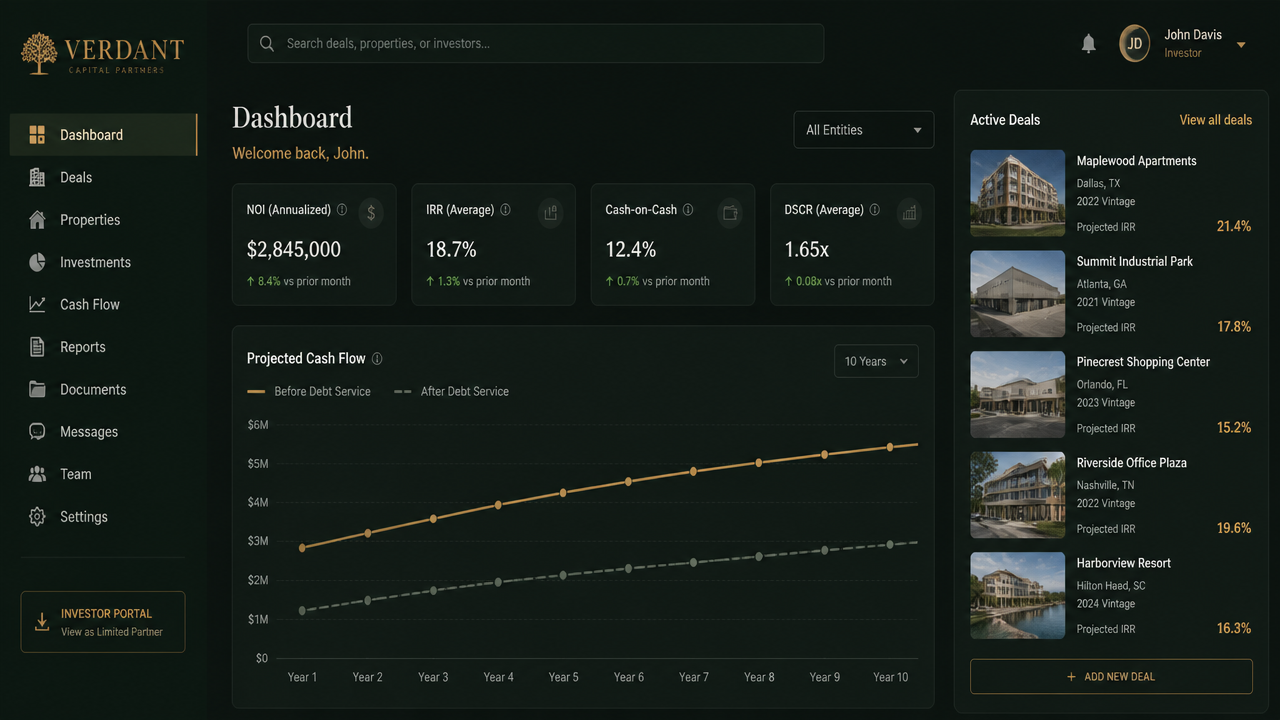Click the Investor Portal download icon

(42, 622)
